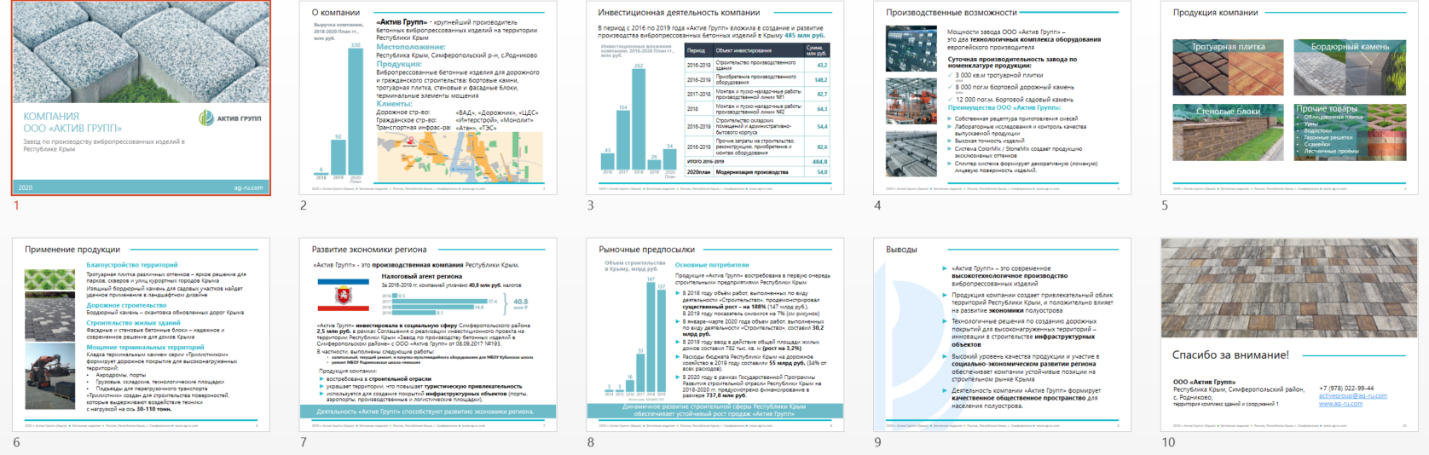Select the 'Инвестиционная деятельность компании' slide
The height and width of the screenshot is (455, 1429).
[714, 96]
